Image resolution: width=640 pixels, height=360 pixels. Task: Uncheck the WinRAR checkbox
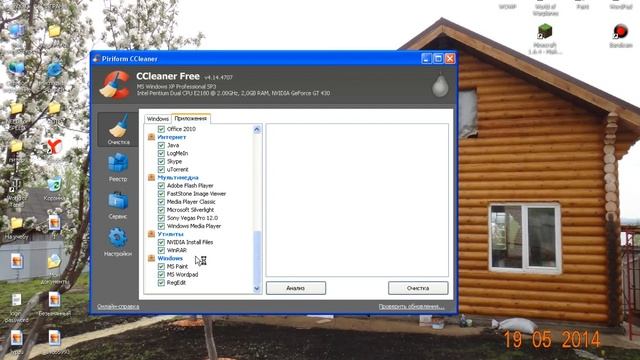[161, 250]
